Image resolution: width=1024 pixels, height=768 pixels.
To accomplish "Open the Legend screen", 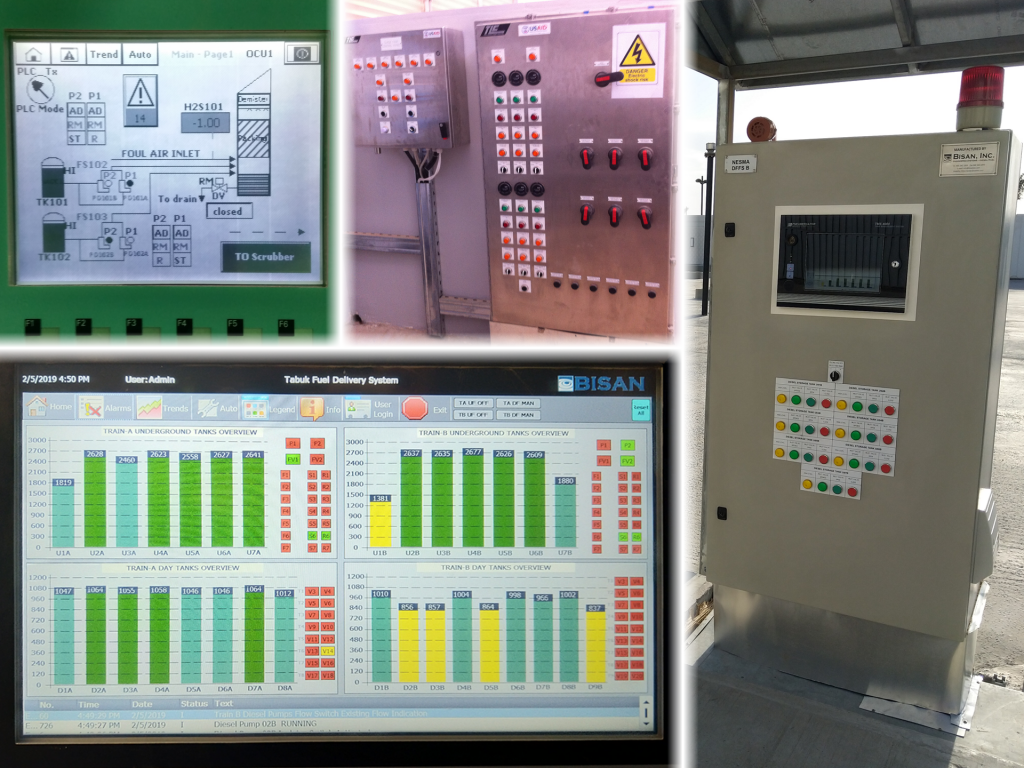I will 254,407.
